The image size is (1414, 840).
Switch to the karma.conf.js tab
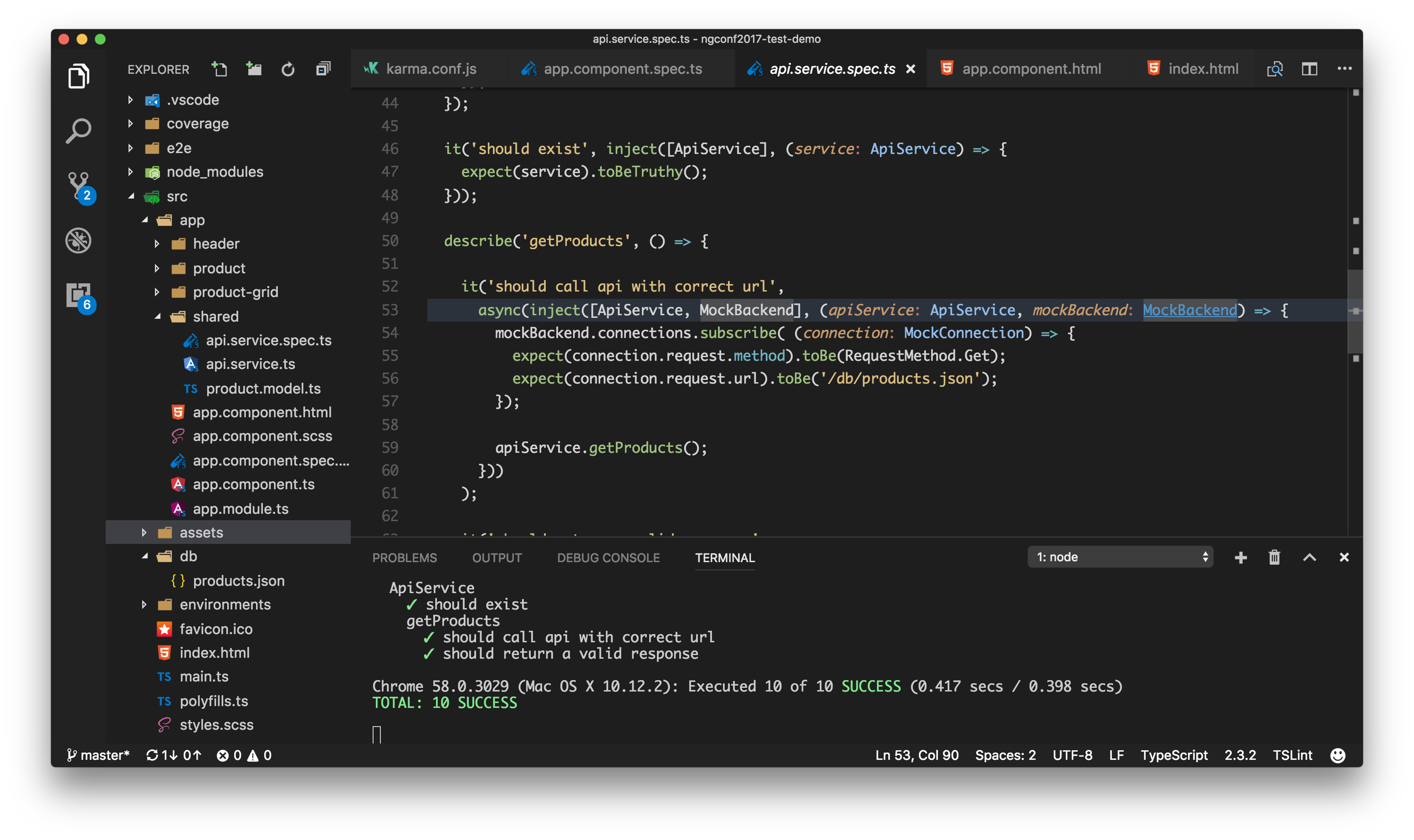point(431,69)
